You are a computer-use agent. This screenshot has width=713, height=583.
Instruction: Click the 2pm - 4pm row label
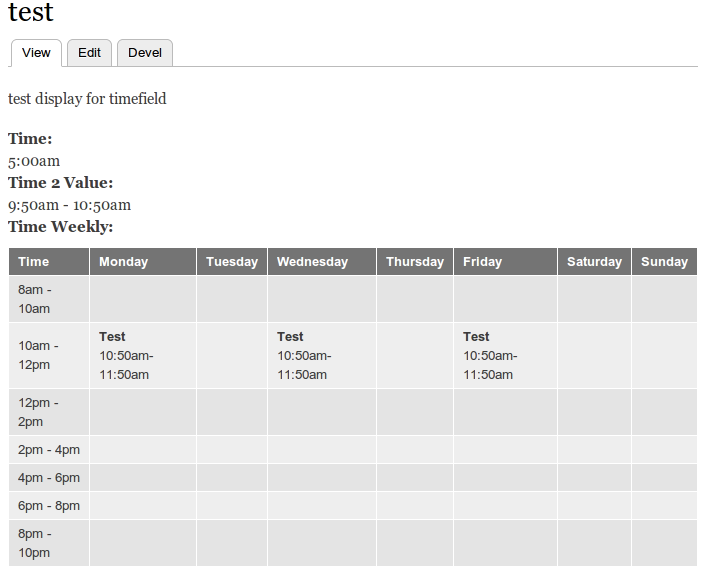pyautogui.click(x=49, y=450)
